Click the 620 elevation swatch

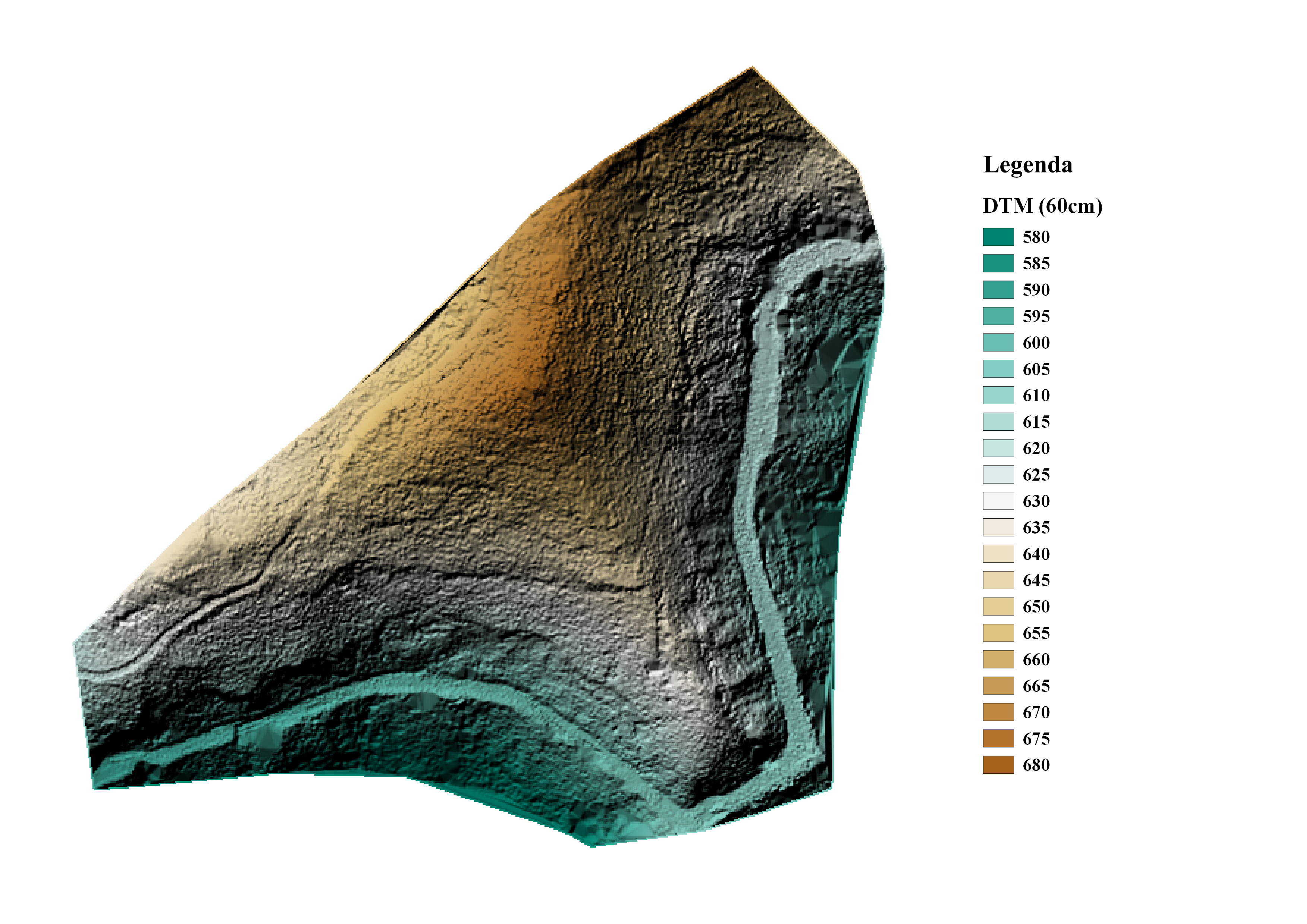[998, 448]
